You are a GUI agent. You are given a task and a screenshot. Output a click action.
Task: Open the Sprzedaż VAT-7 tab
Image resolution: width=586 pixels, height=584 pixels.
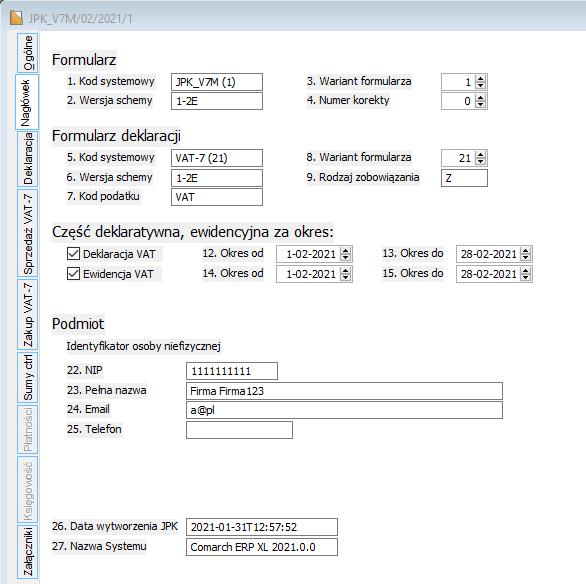click(x=28, y=234)
